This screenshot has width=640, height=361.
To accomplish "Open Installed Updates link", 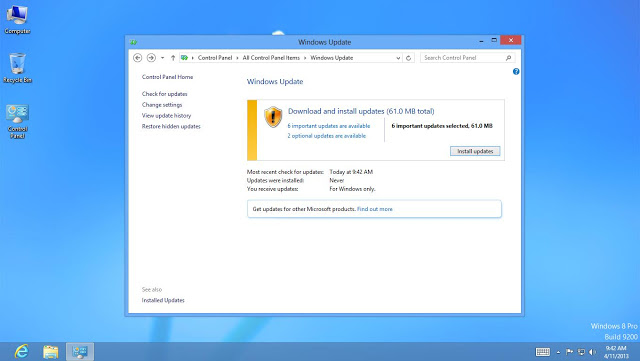I will coord(163,300).
